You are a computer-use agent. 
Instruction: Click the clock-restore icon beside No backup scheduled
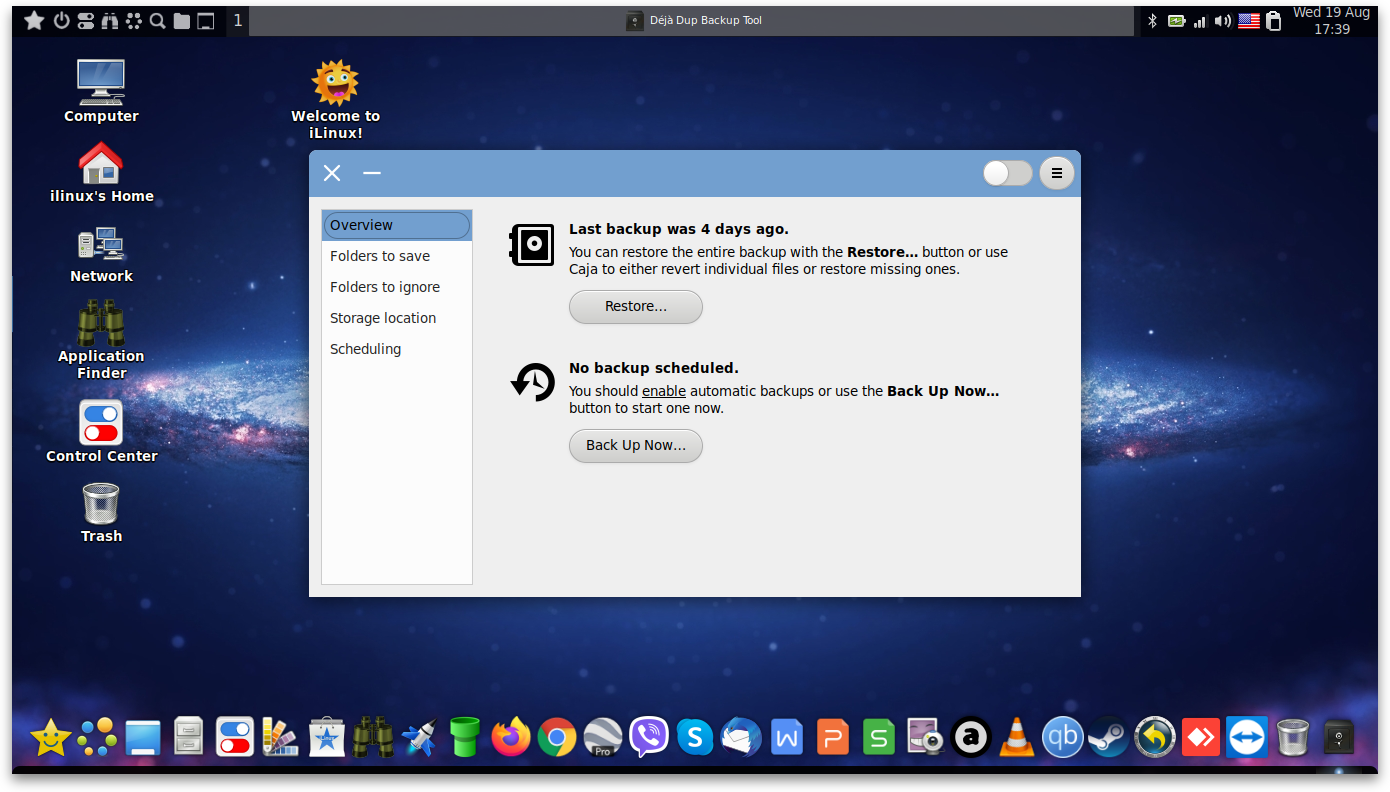point(533,383)
